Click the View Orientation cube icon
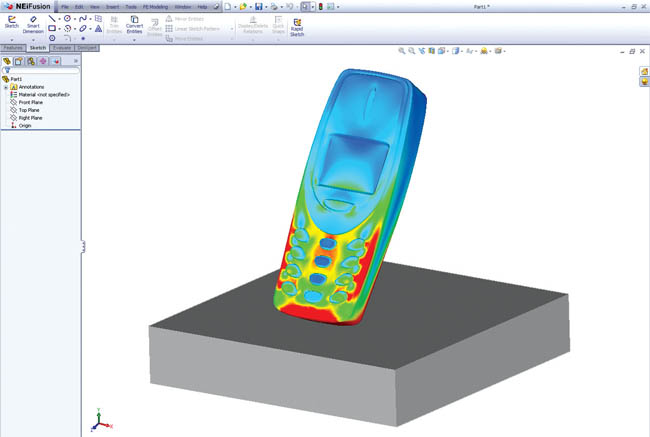This screenshot has width=650, height=437. [441, 51]
